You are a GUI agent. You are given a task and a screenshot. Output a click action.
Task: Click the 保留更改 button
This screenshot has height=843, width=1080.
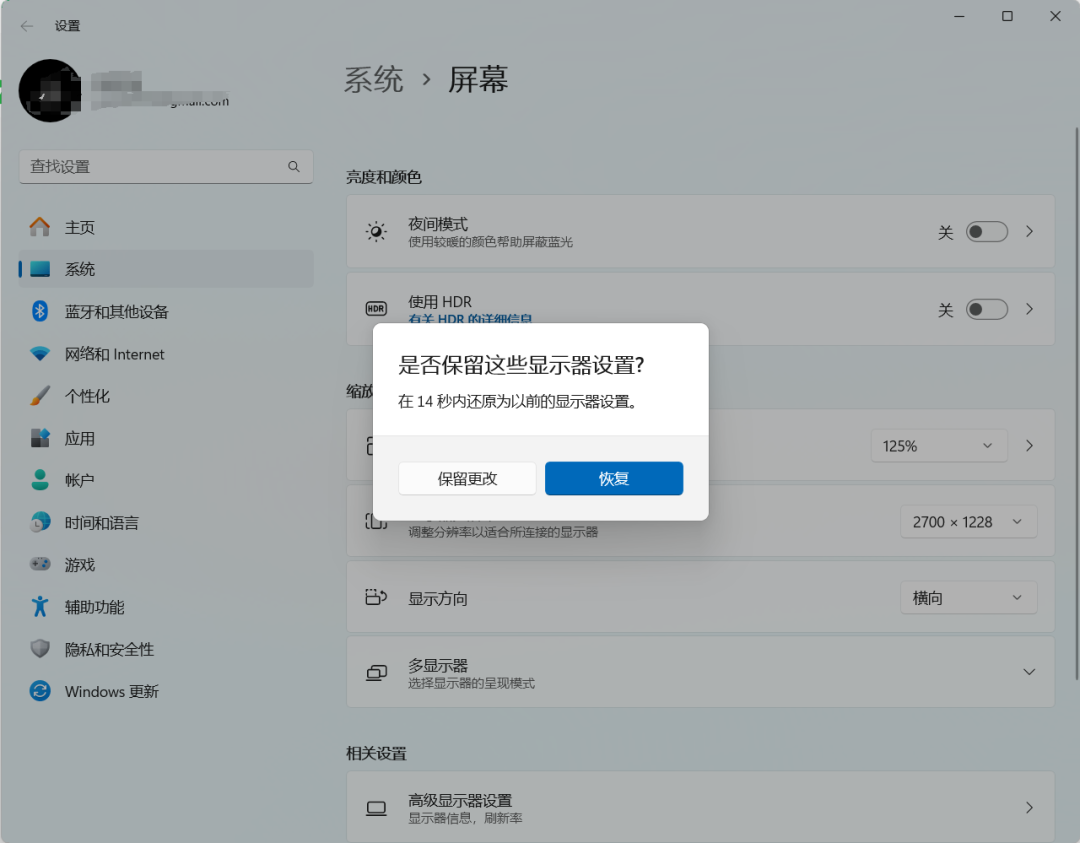pyautogui.click(x=467, y=479)
